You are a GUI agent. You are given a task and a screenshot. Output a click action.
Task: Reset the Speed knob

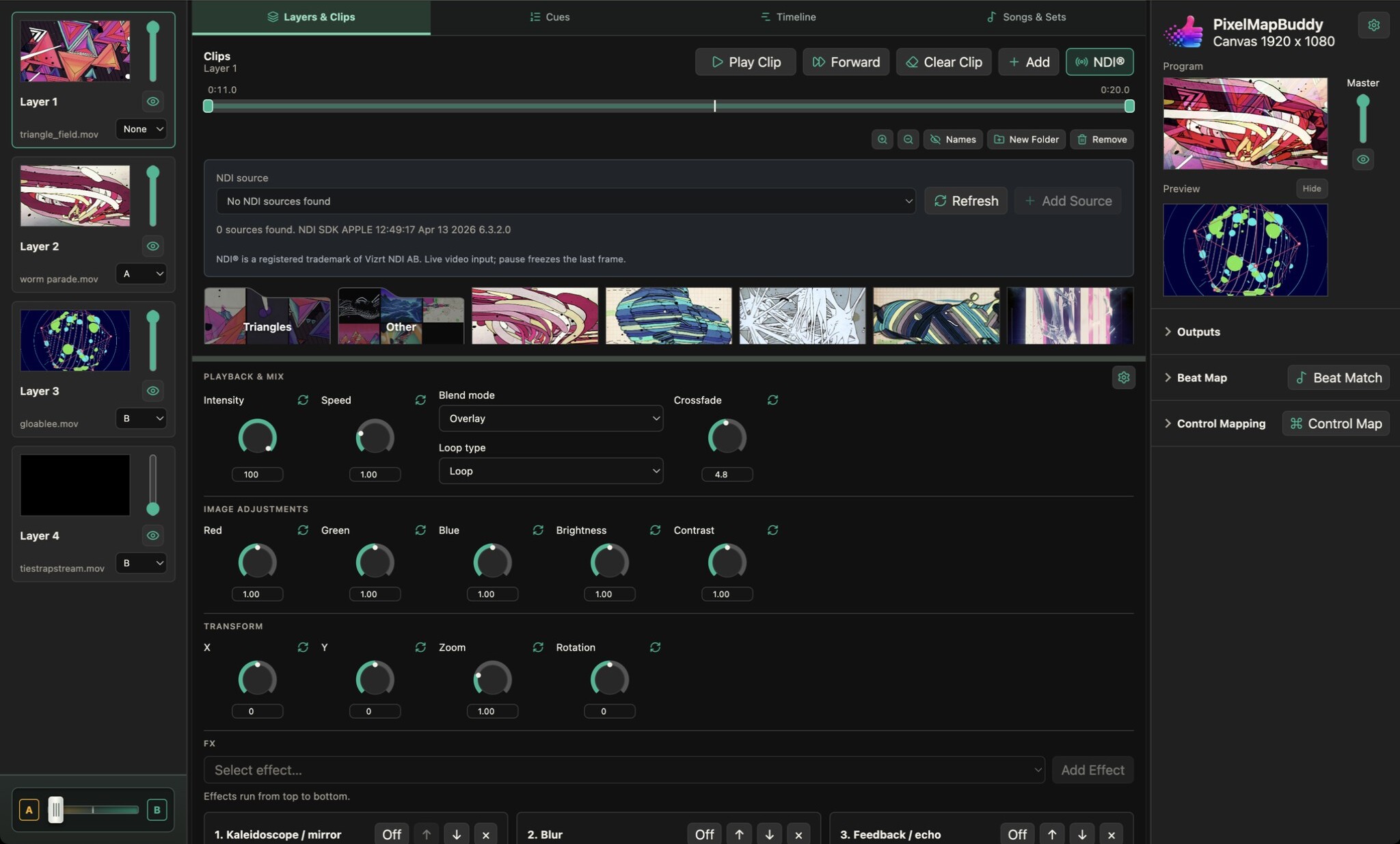420,400
